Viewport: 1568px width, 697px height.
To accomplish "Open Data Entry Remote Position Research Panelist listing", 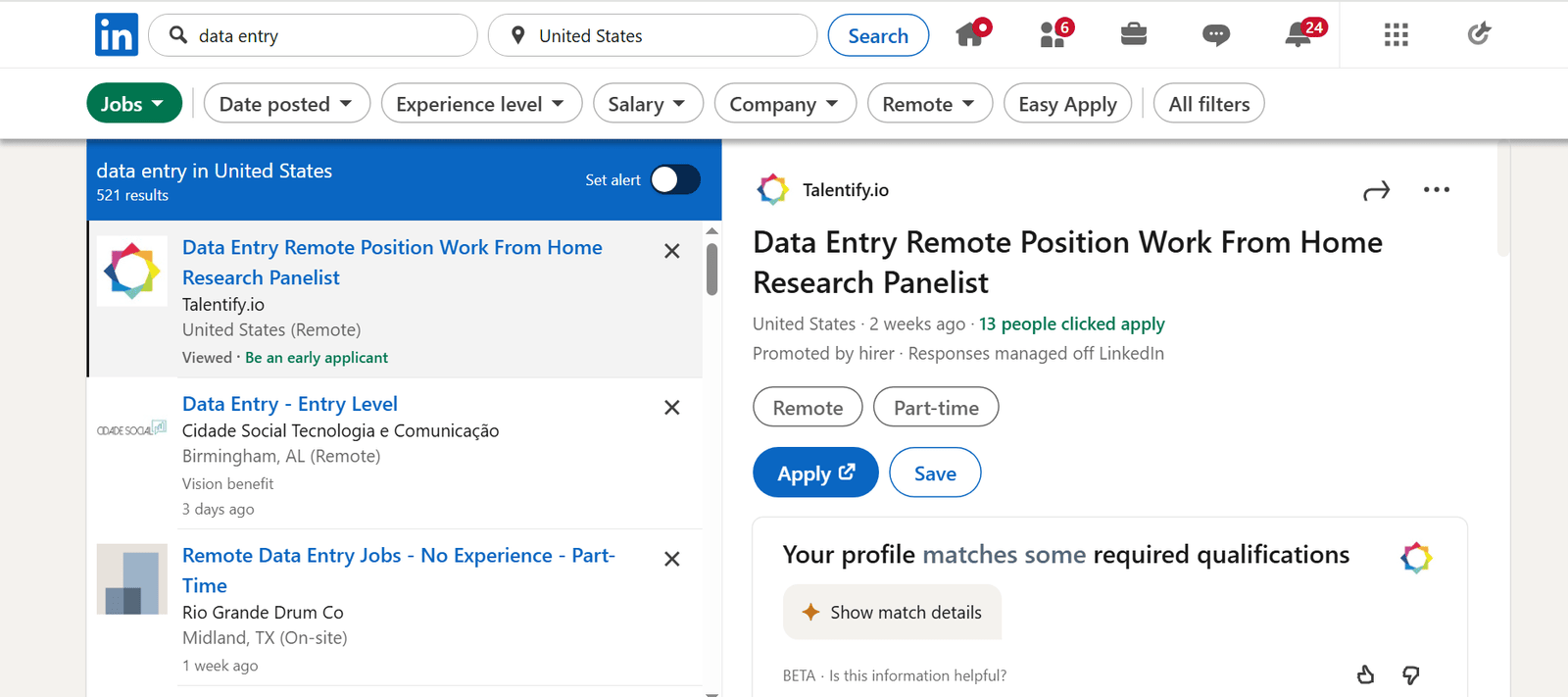I will 392,262.
